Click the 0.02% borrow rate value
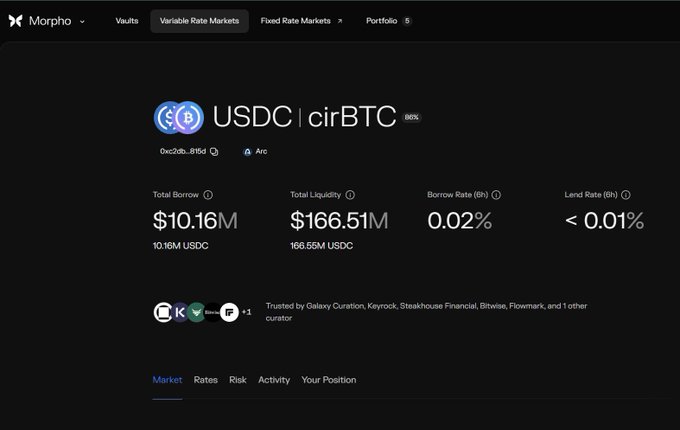 [x=459, y=221]
